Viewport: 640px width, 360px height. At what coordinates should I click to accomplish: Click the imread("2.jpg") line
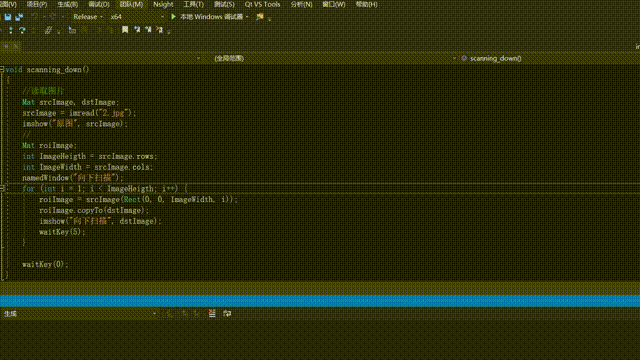(79, 113)
